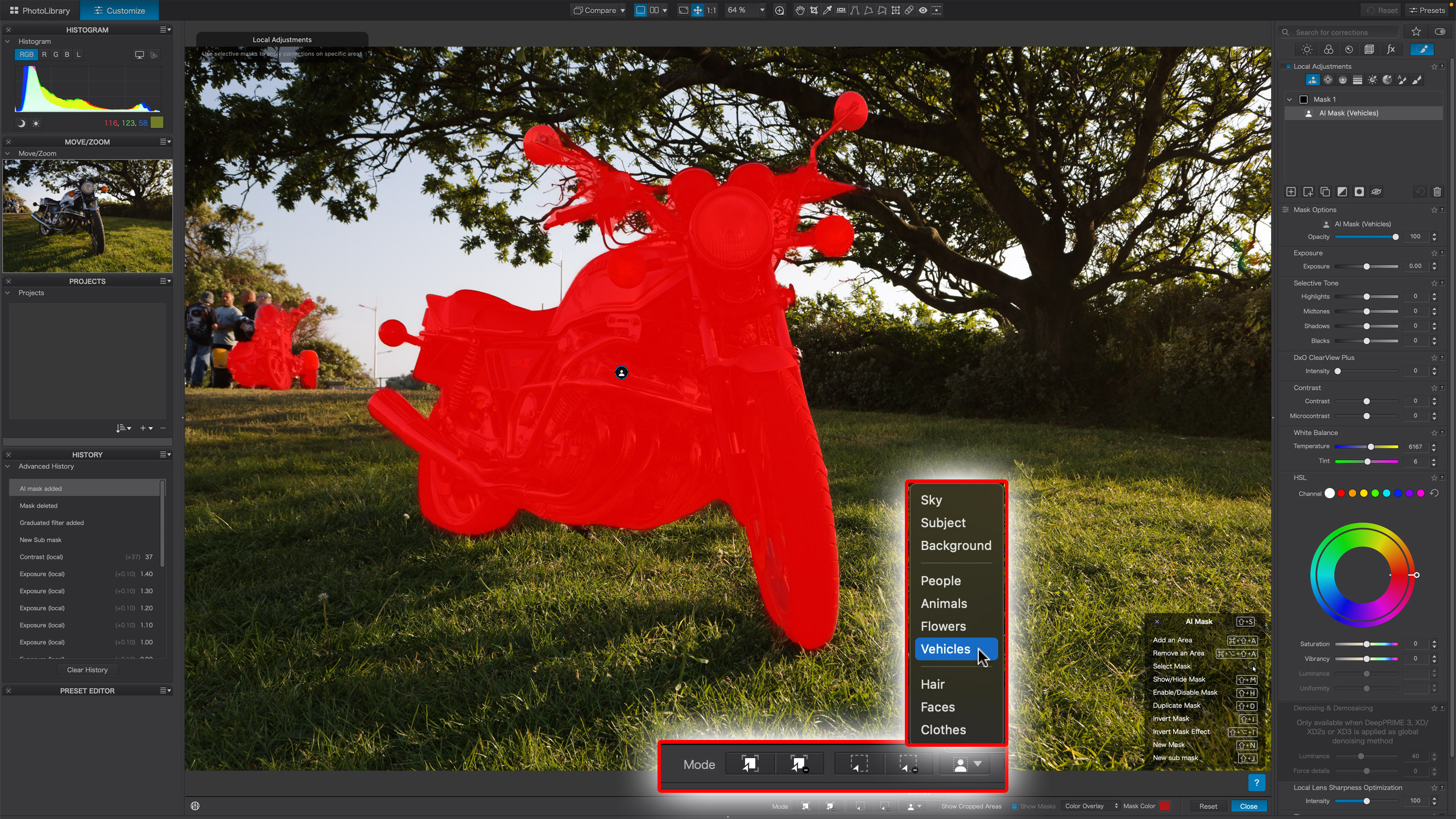Open the Color Overlay dropdown
1456x819 pixels.
click(x=1090, y=806)
